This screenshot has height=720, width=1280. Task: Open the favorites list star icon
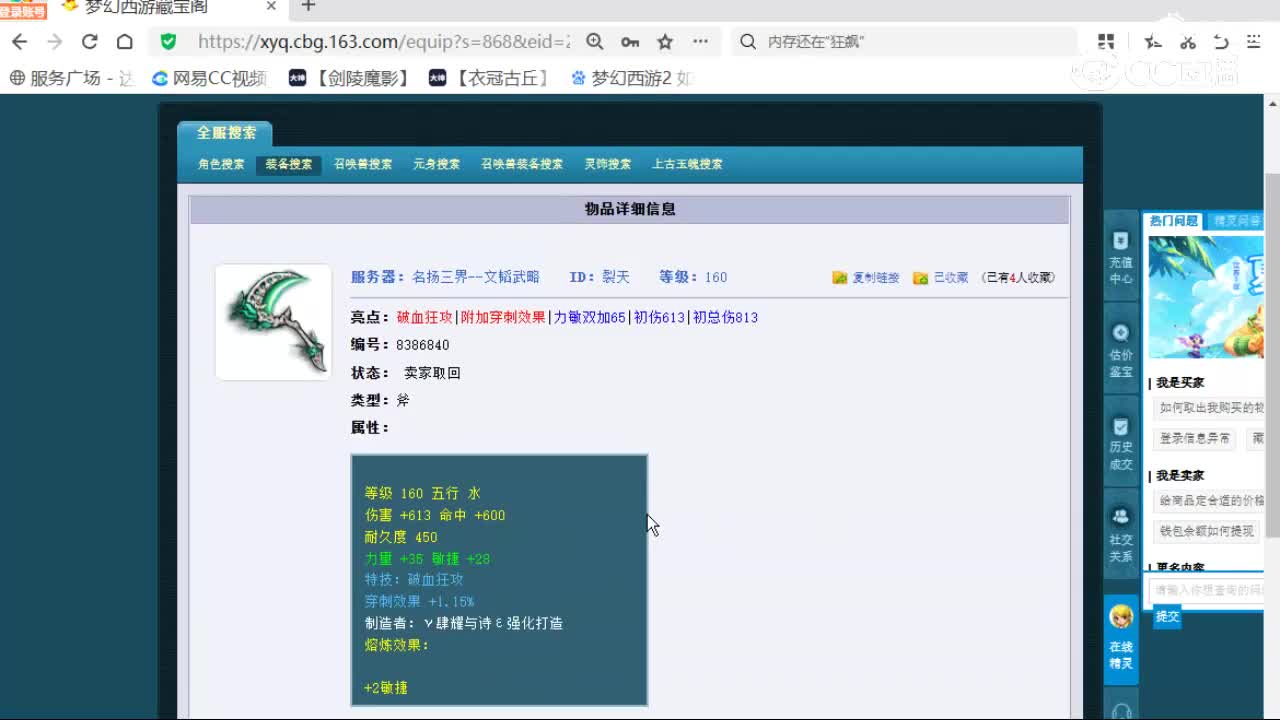1153,42
